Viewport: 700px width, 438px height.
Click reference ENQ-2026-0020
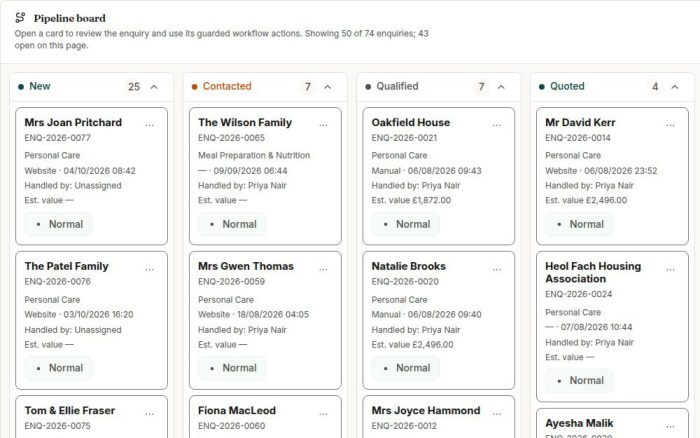pos(405,282)
